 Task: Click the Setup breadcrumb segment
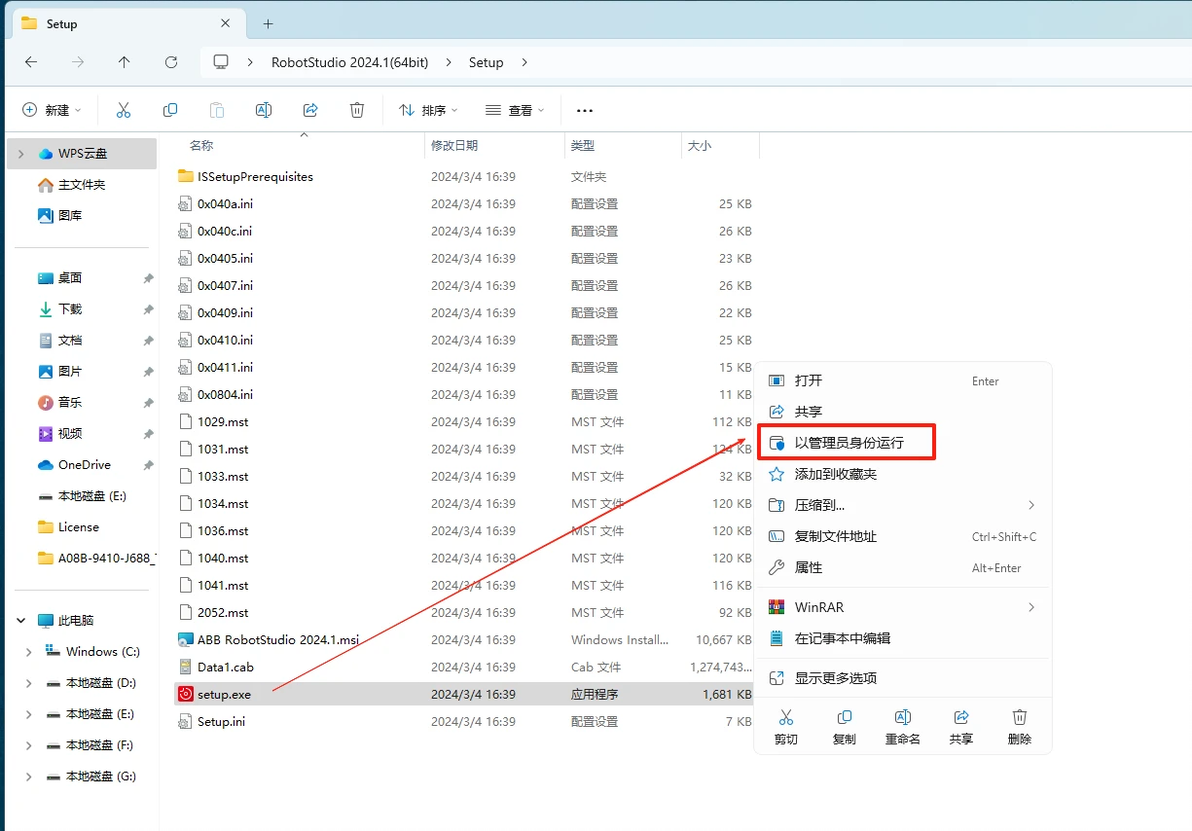pyautogui.click(x=486, y=62)
